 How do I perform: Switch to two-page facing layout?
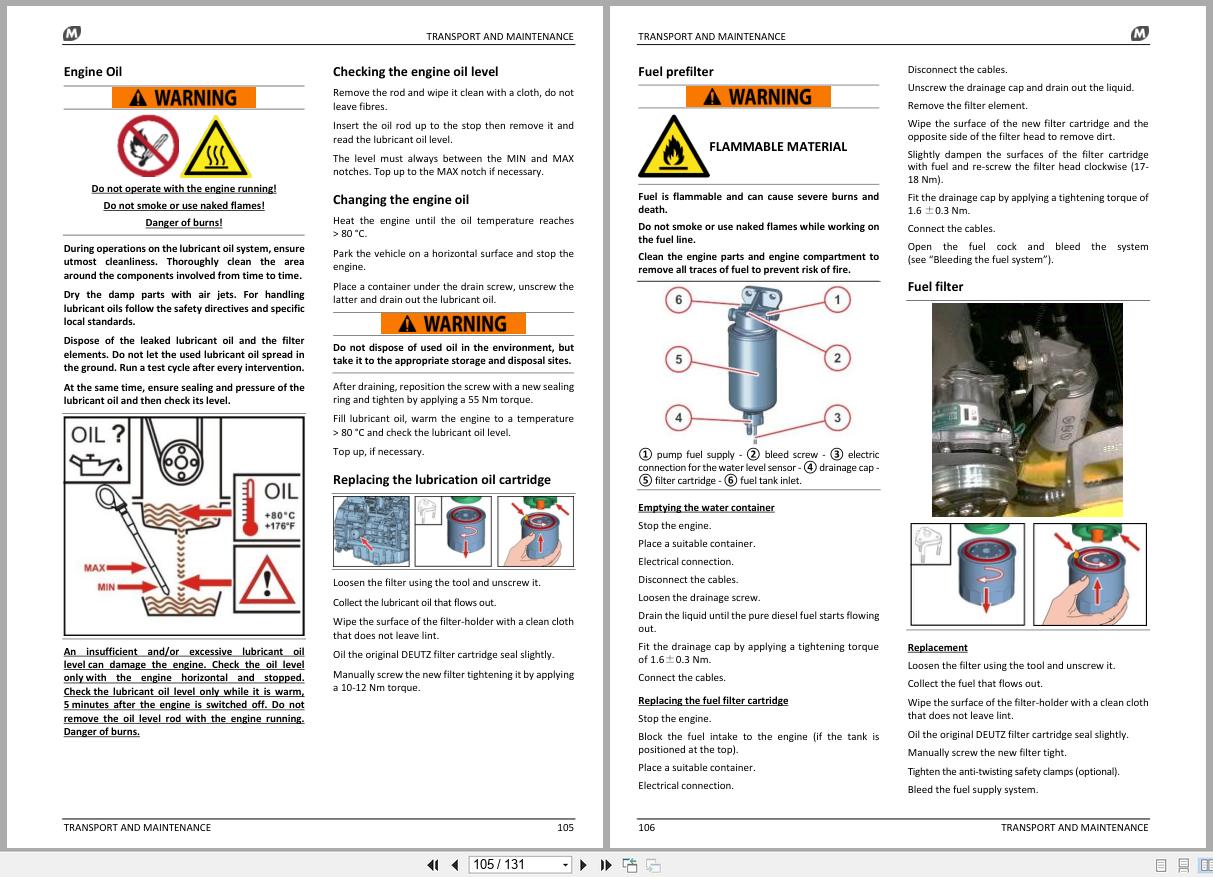coord(1204,865)
